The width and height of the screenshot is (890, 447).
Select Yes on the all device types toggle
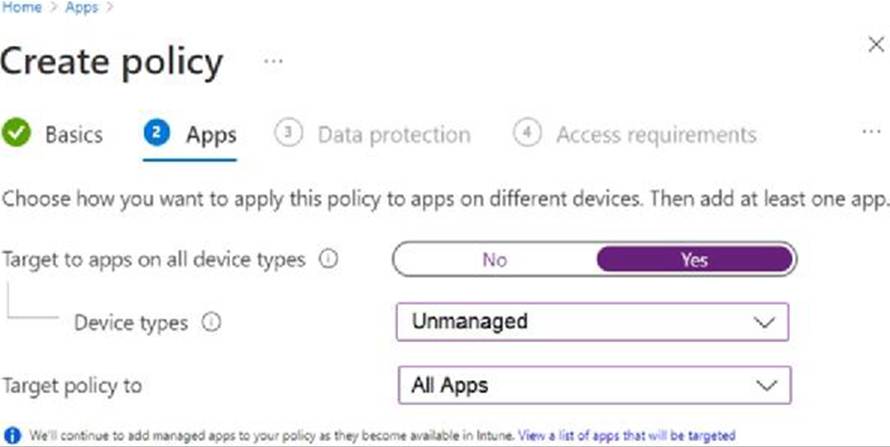695,259
